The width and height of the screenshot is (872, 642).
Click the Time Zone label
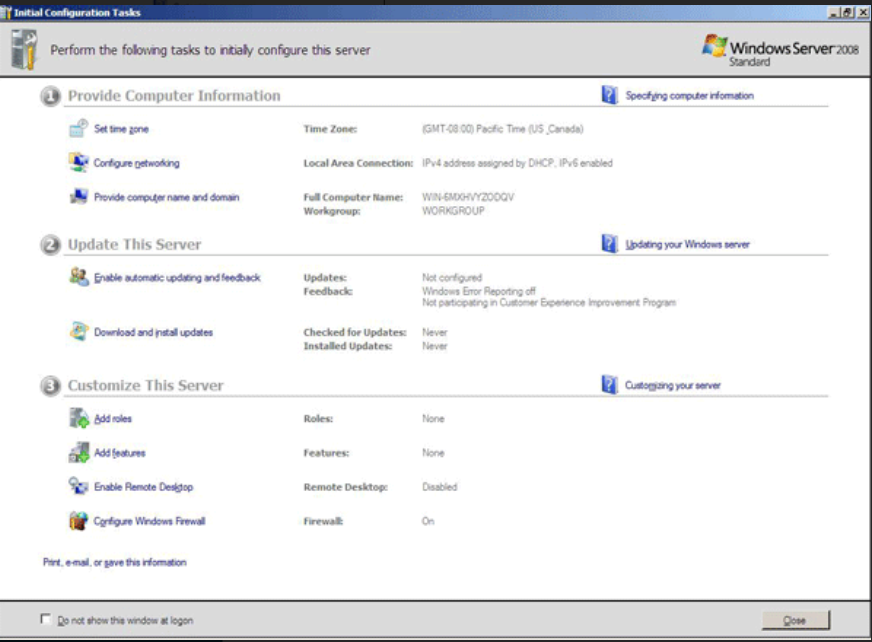coord(330,129)
